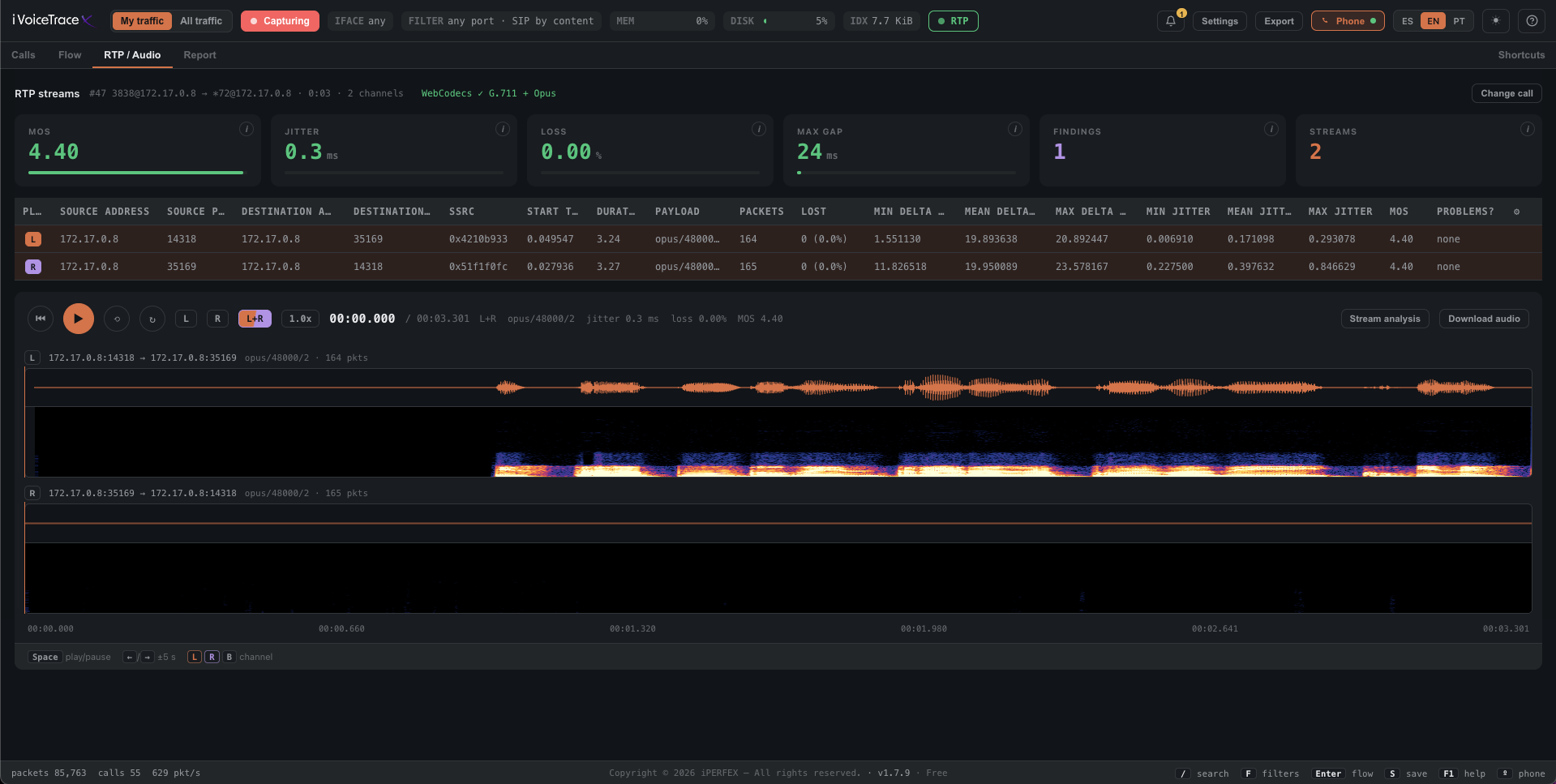Open table column settings gear
The image size is (1556, 784).
click(x=1517, y=212)
